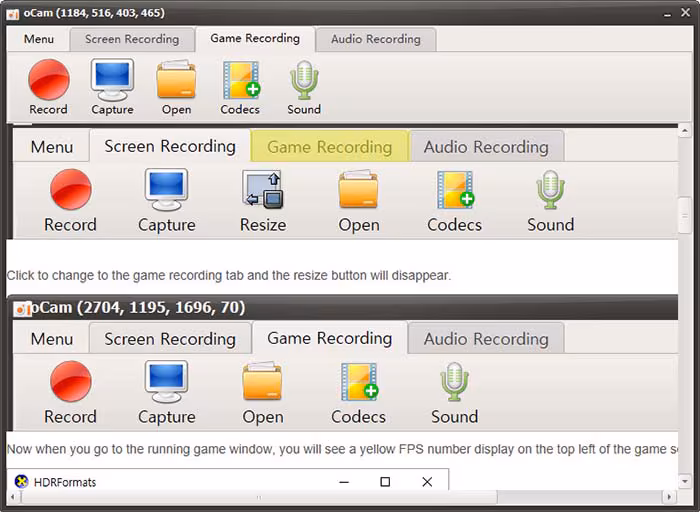Click the vertical scrollbar down arrow
The height and width of the screenshot is (512, 700).
point(684,481)
